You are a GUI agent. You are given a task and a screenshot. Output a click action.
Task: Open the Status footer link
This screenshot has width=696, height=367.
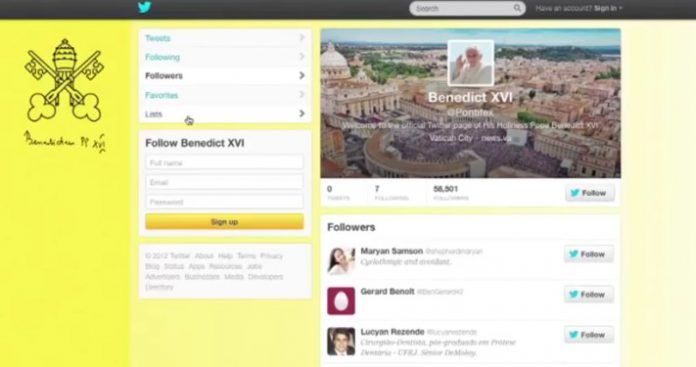[x=174, y=266]
